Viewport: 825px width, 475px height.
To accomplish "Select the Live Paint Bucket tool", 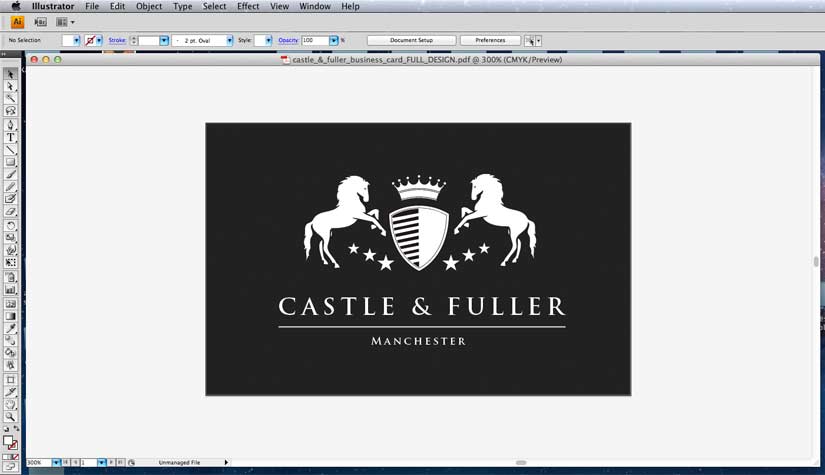I will pyautogui.click(x=11, y=352).
